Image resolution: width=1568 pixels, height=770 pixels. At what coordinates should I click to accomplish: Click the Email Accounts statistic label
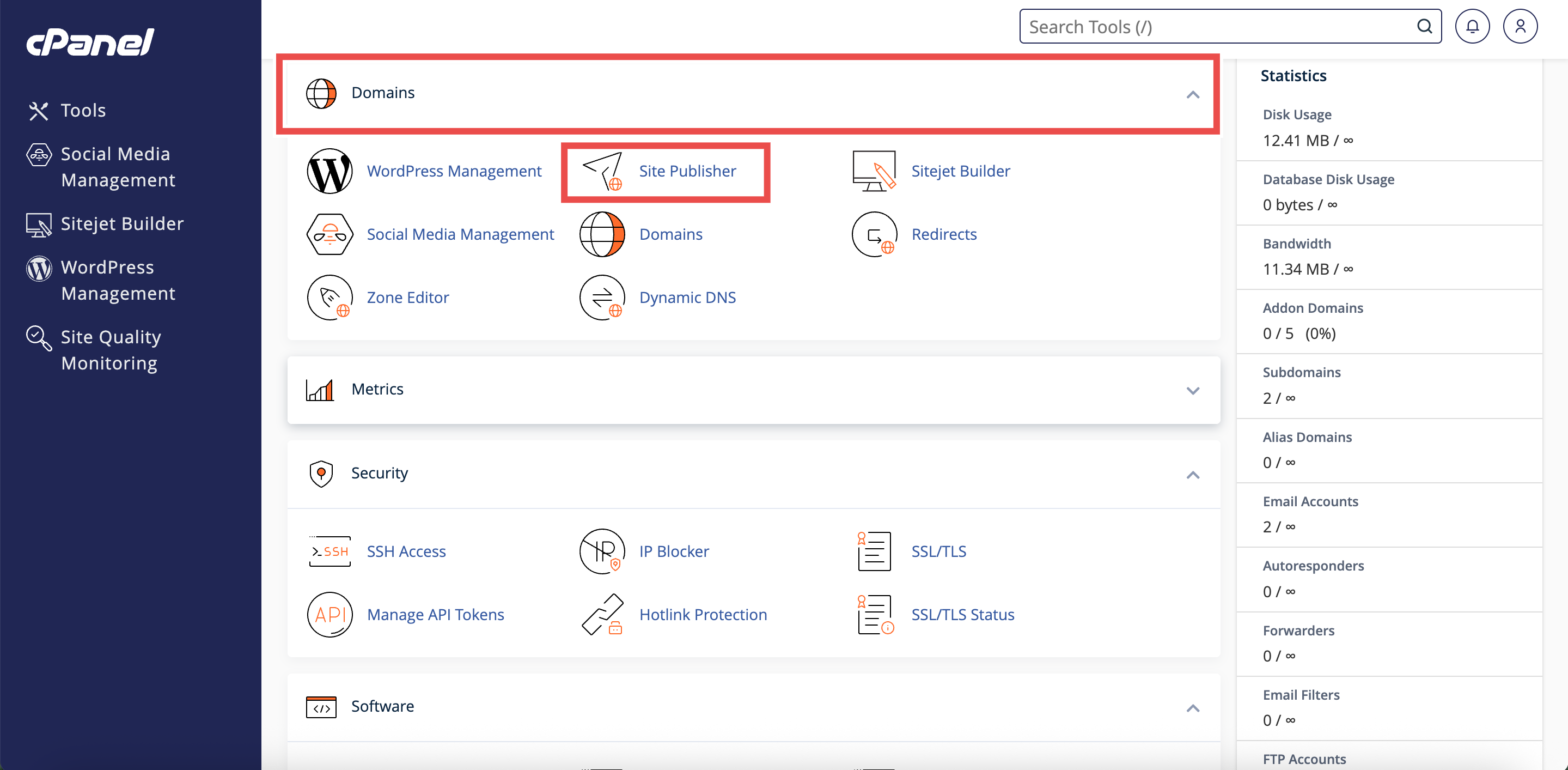click(1310, 501)
